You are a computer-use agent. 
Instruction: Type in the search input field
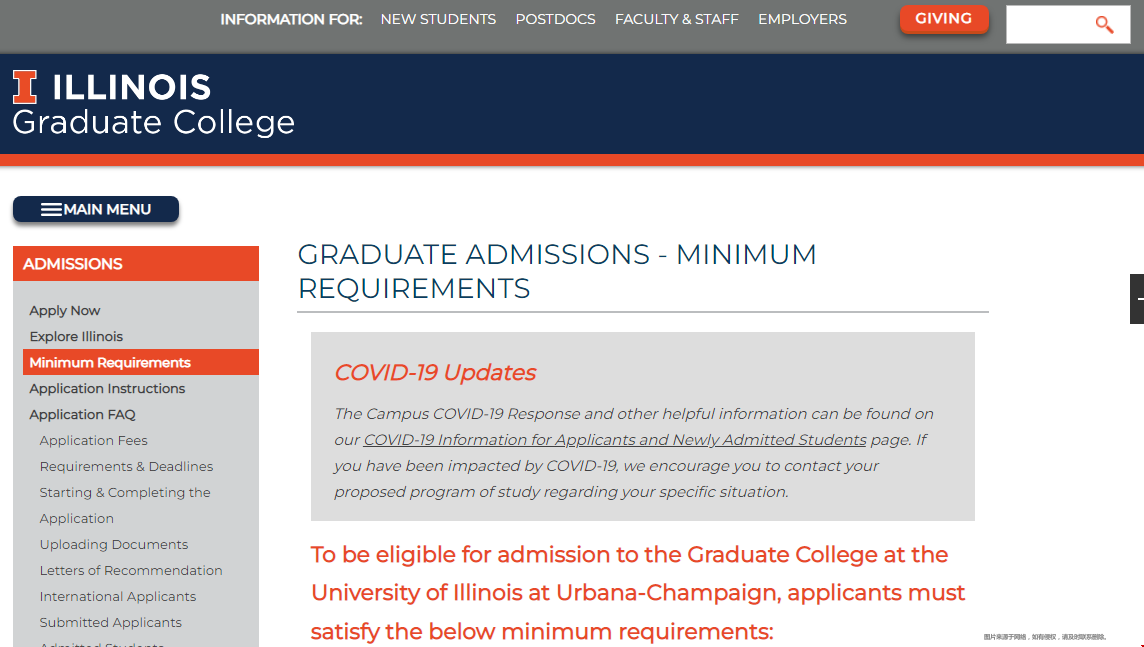[x=1048, y=25]
